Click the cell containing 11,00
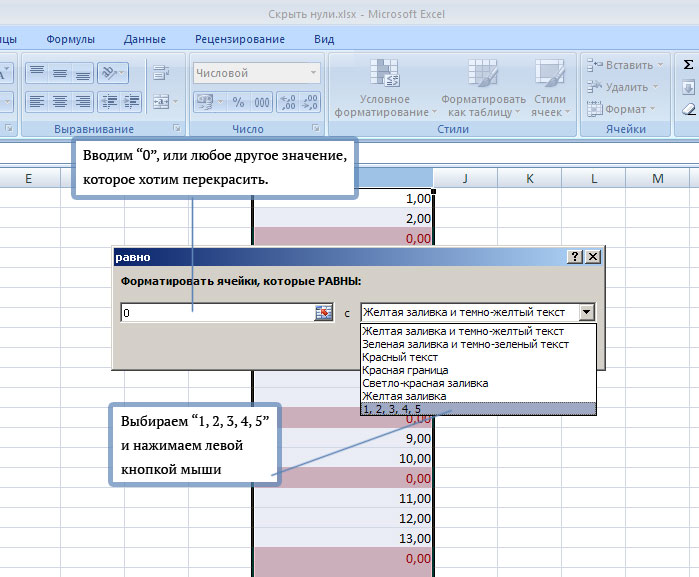Image resolution: width=699 pixels, height=577 pixels. pyautogui.click(x=342, y=498)
